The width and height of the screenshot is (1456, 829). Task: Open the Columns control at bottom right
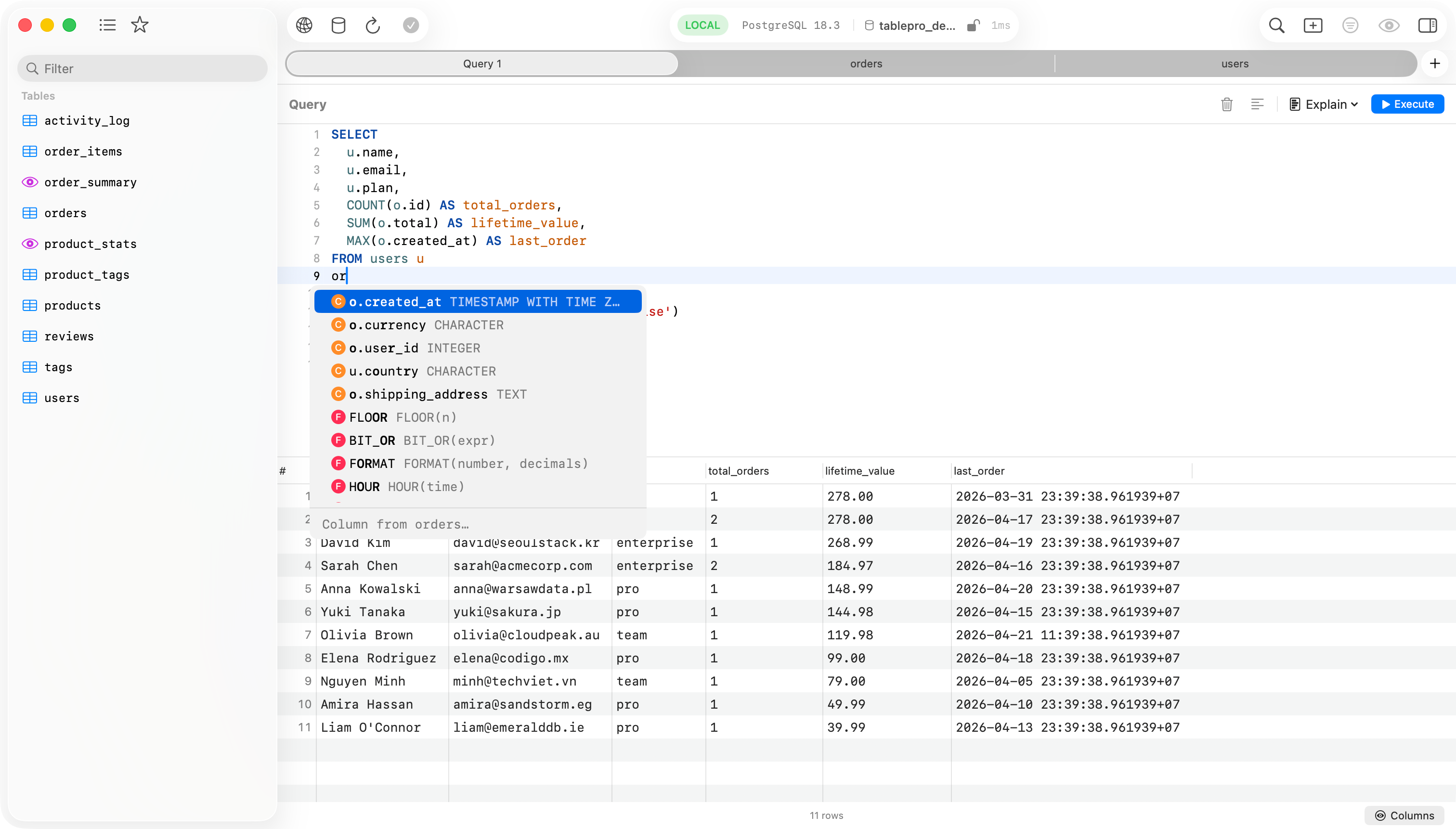pos(1403,816)
